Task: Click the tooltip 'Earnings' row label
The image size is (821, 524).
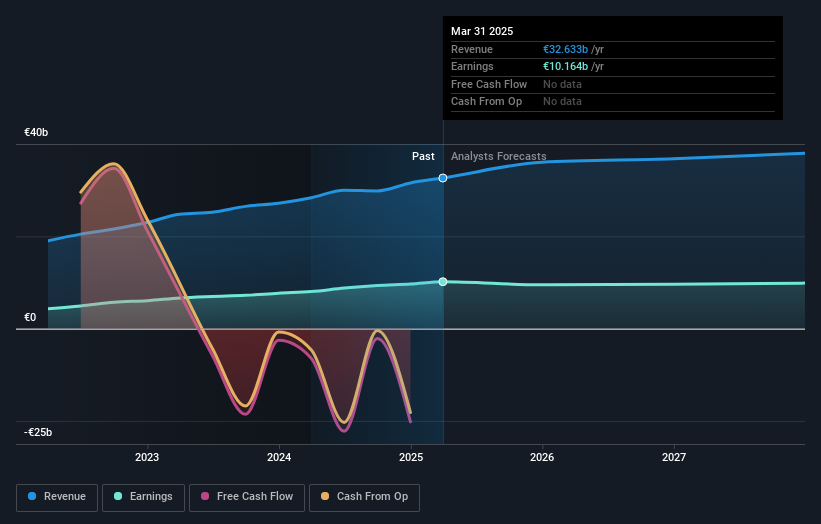Action: (x=472, y=66)
